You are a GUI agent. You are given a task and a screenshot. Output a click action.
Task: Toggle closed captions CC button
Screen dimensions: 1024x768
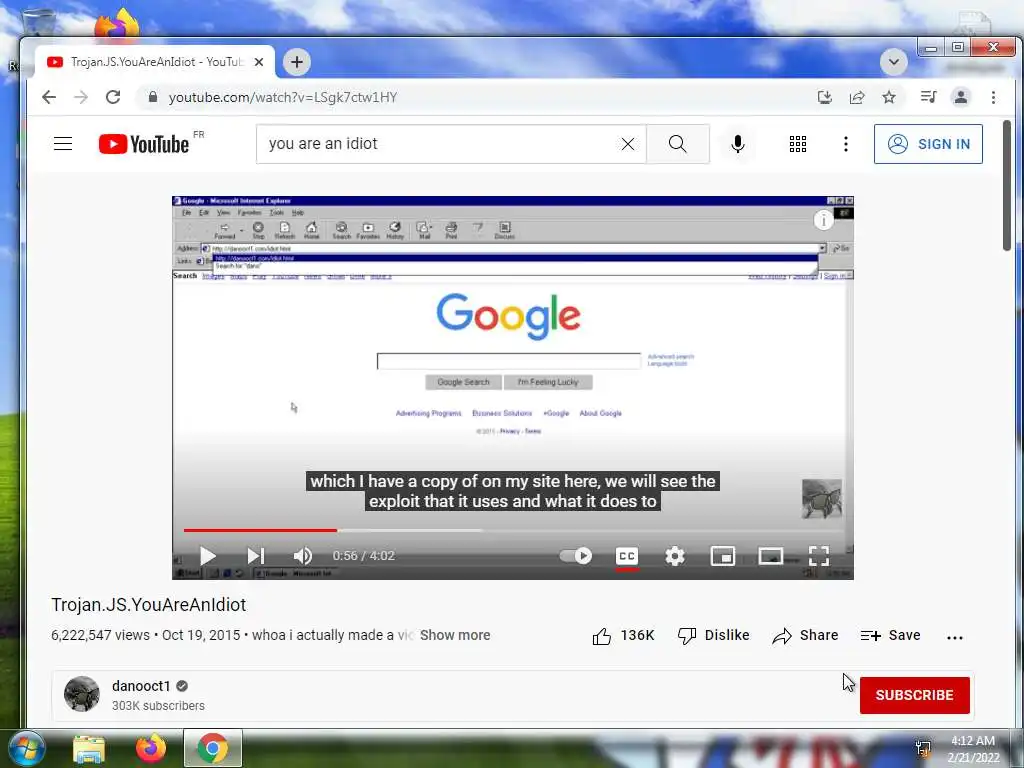pos(627,556)
